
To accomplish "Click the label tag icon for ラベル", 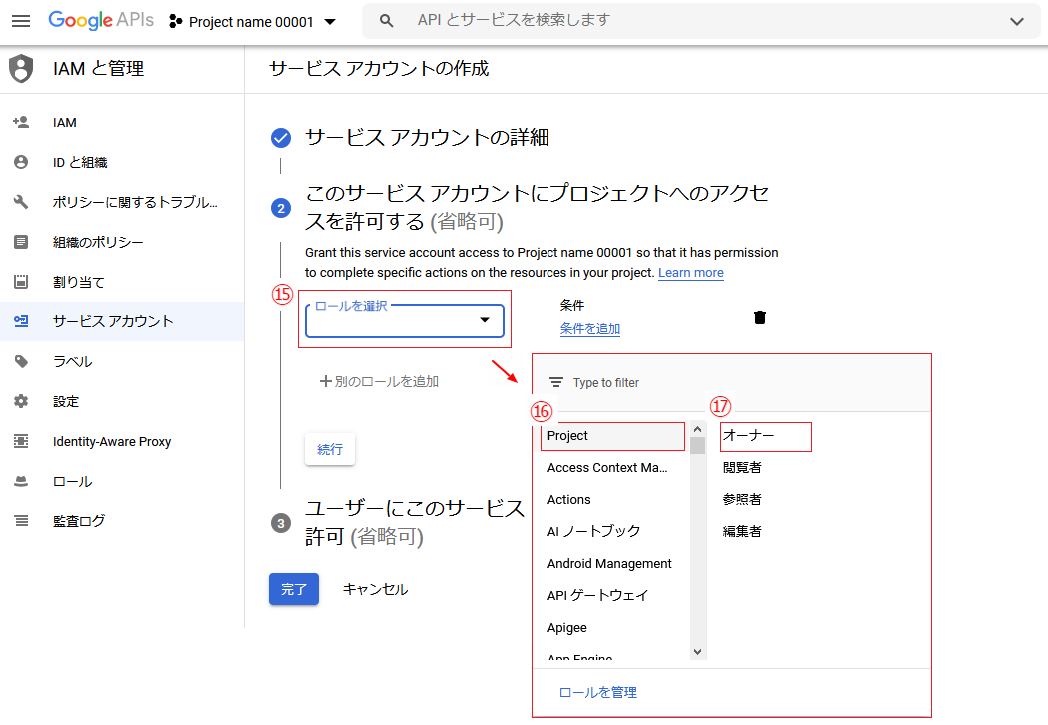I will (21, 362).
